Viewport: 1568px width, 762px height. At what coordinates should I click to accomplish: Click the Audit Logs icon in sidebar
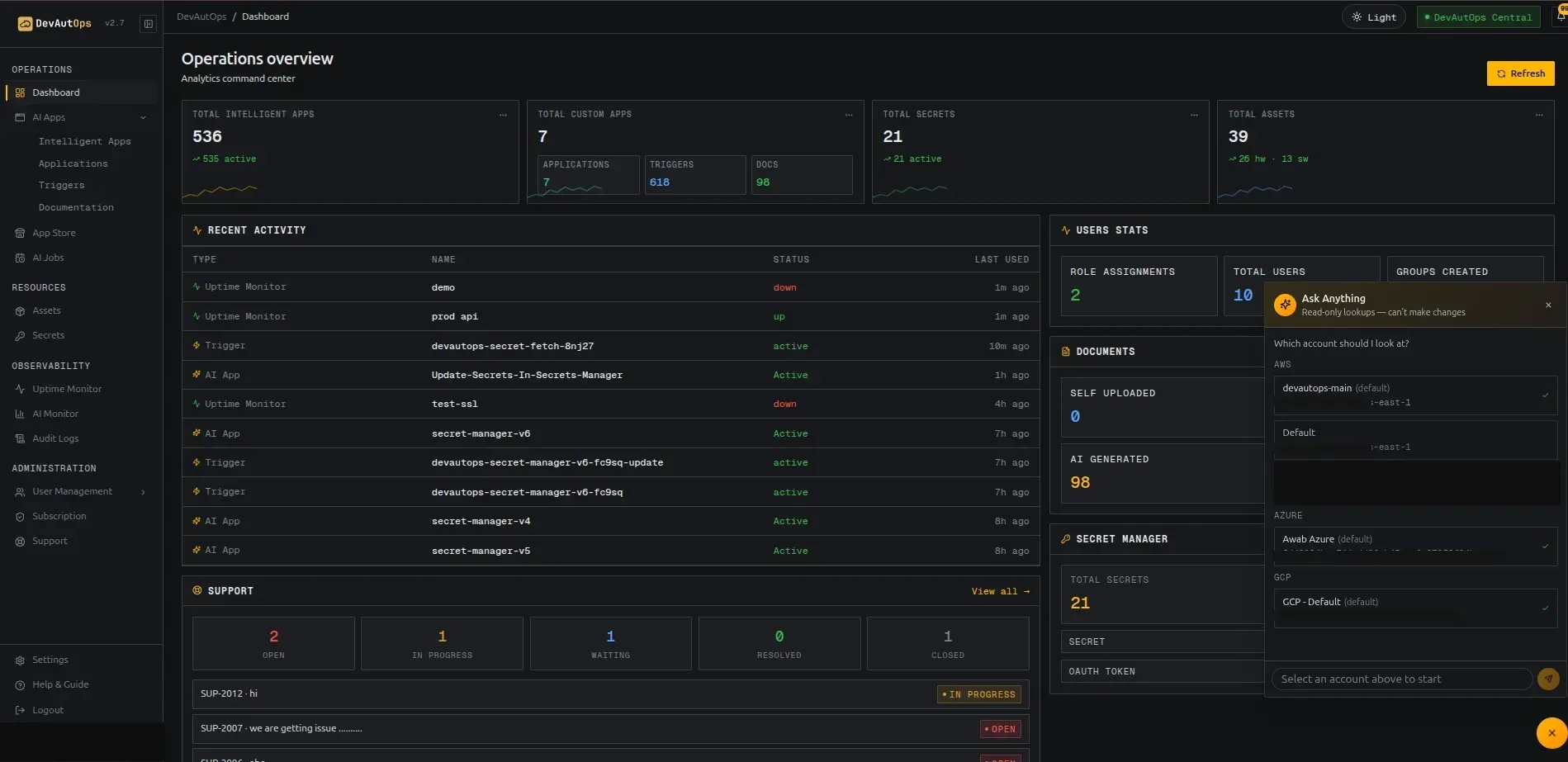pyautogui.click(x=20, y=439)
